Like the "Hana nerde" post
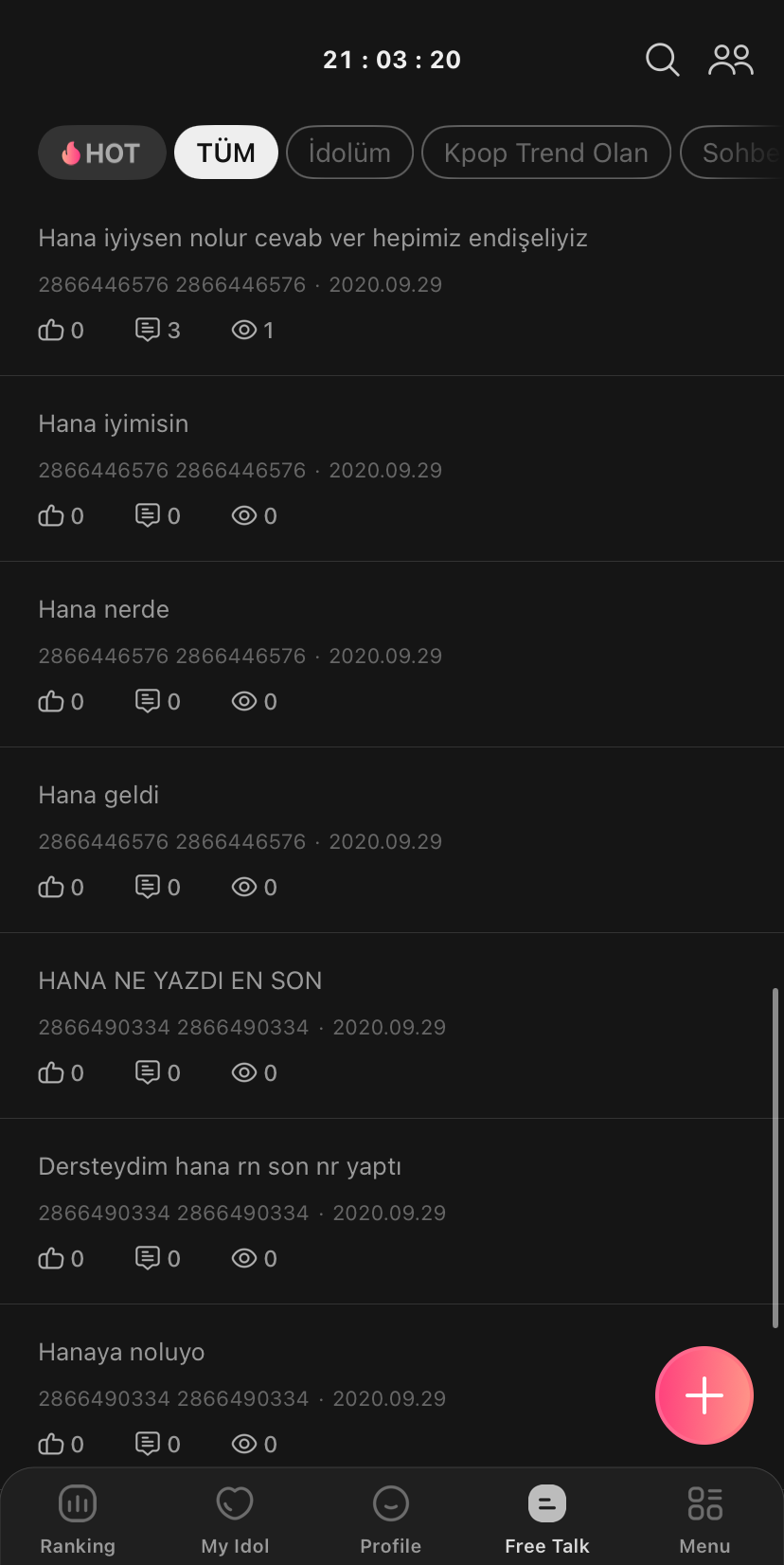Screen dimensions: 784x1565 click(x=51, y=702)
